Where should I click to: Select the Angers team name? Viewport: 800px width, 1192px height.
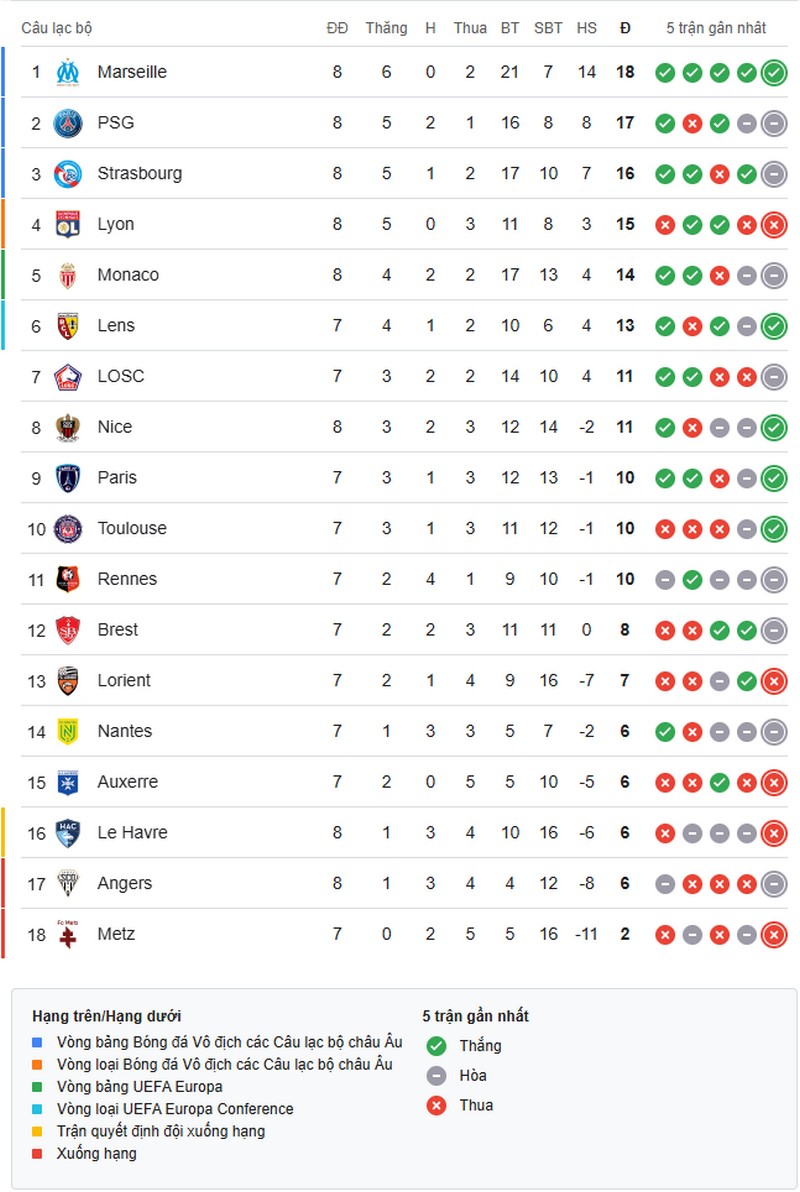(125, 883)
